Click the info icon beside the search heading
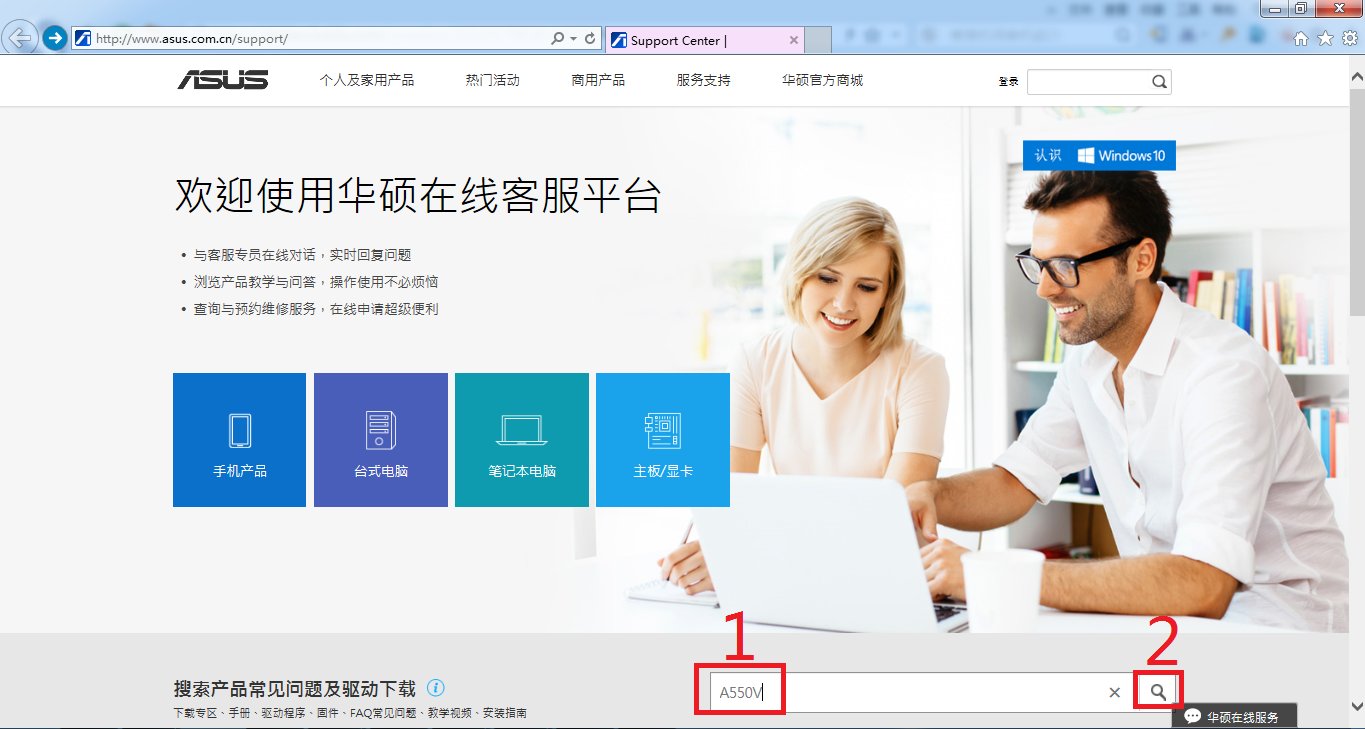1365x729 pixels. pos(437,688)
